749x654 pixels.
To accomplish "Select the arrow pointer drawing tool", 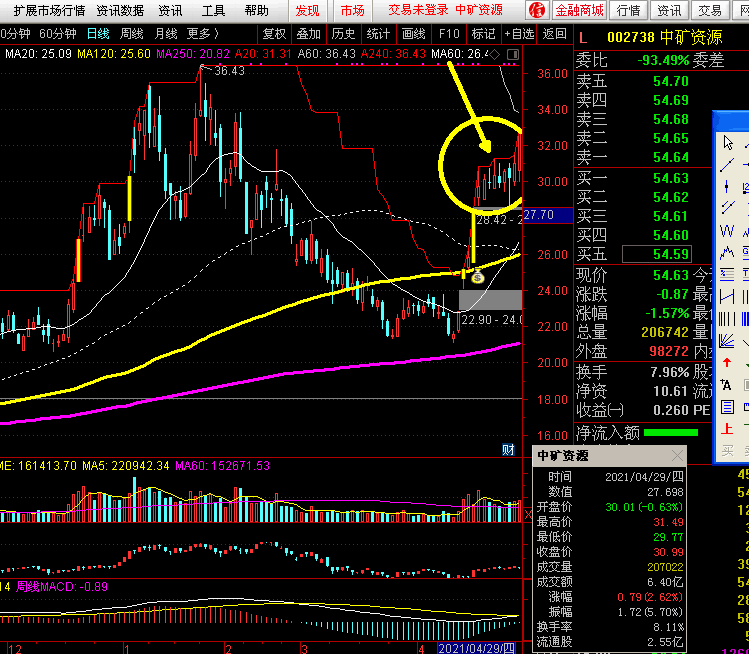I will point(727,143).
